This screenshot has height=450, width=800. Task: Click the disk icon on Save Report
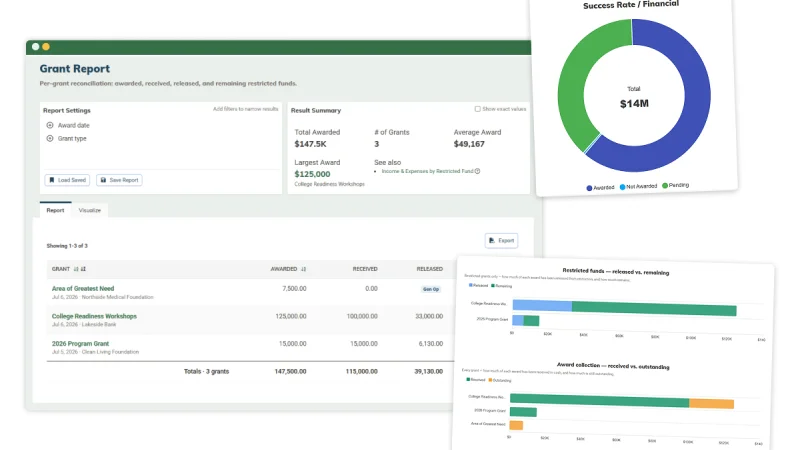click(x=103, y=180)
